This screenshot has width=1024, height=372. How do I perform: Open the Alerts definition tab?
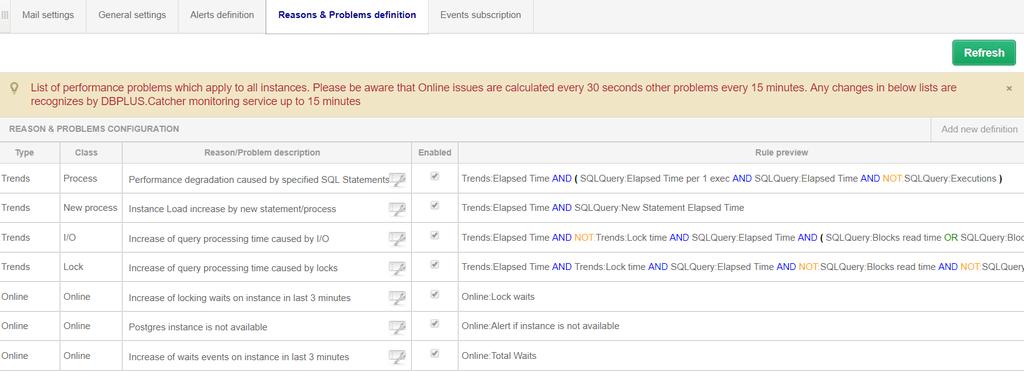click(x=222, y=15)
